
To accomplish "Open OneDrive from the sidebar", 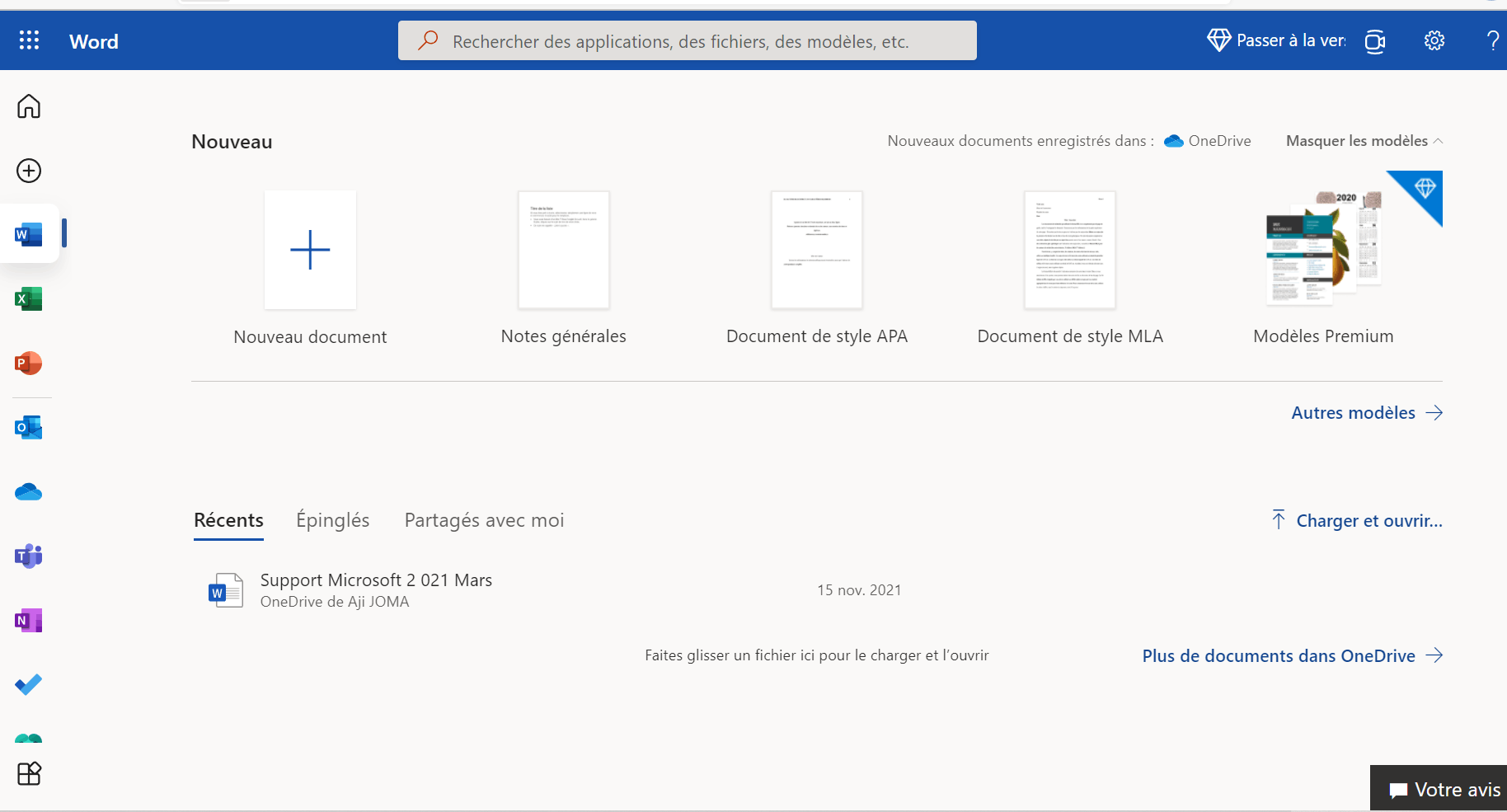I will tap(29, 492).
